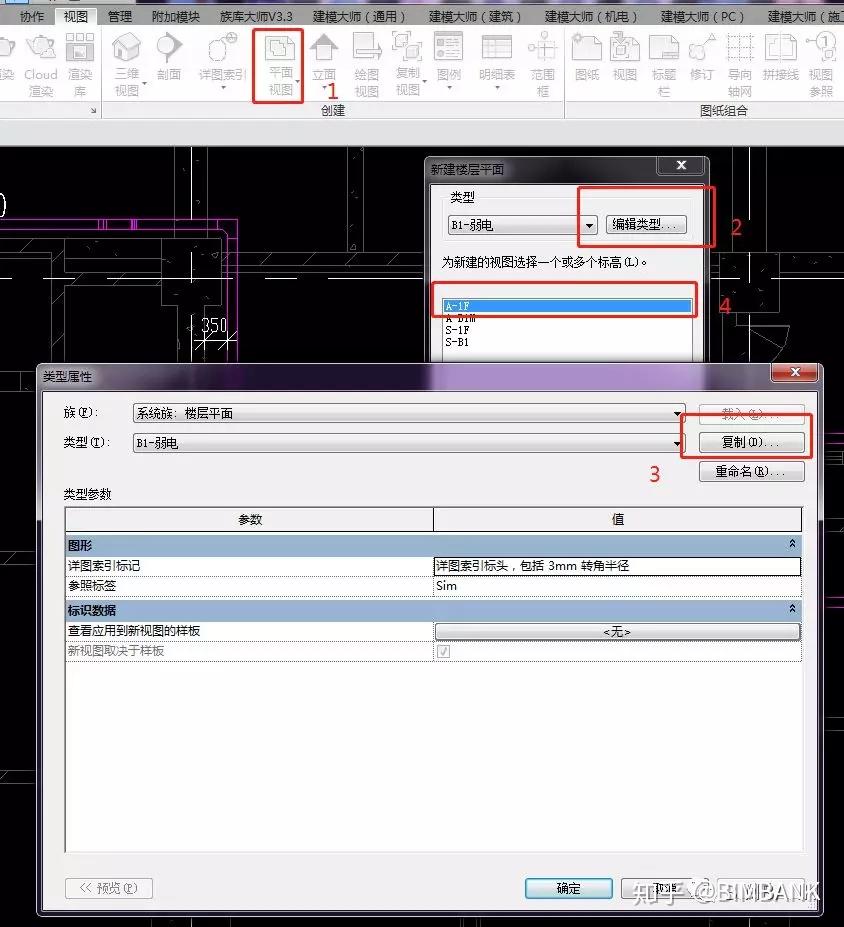Close the 新建楼层平面 dialog
Viewport: 844px width, 927px height.
point(681,166)
